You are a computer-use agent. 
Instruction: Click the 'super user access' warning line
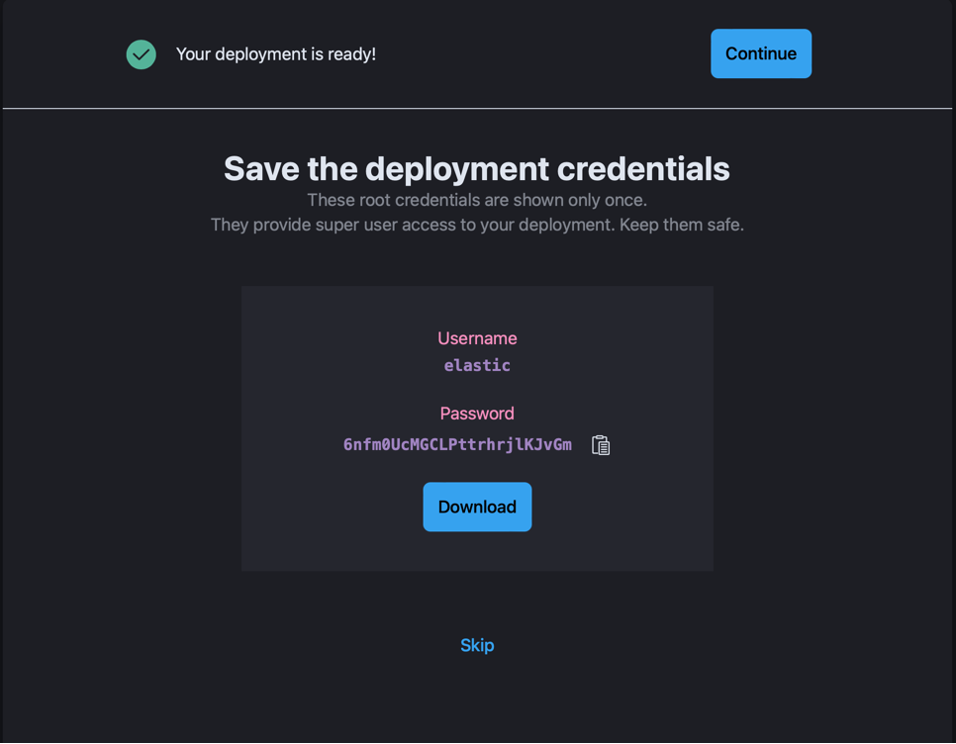pyautogui.click(x=477, y=225)
